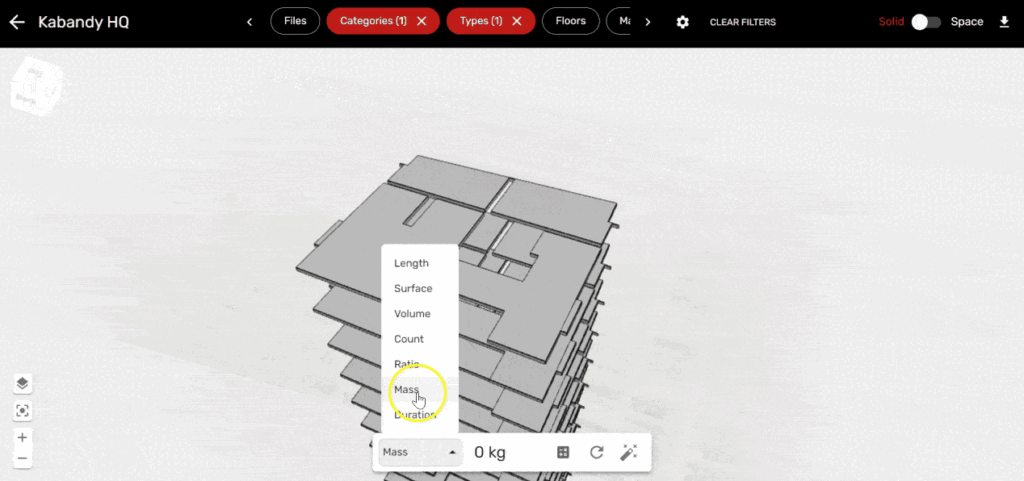Activate the magic wand tool
Image resolution: width=1024 pixels, height=481 pixels.
[628, 453]
